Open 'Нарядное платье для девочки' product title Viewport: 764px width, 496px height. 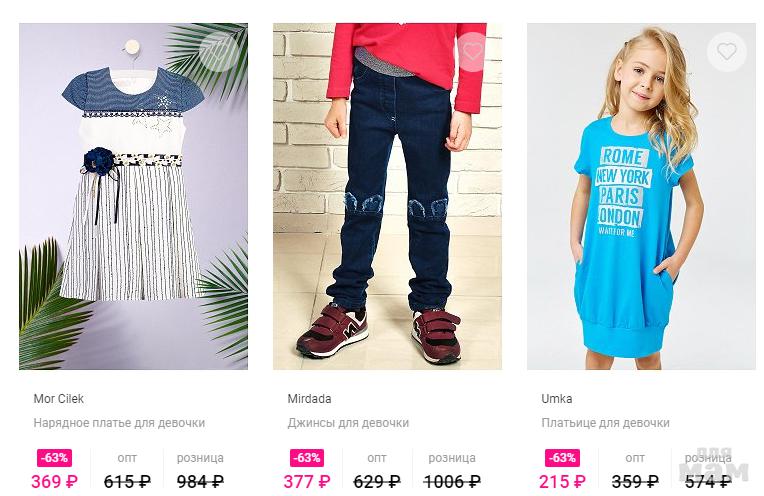119,423
